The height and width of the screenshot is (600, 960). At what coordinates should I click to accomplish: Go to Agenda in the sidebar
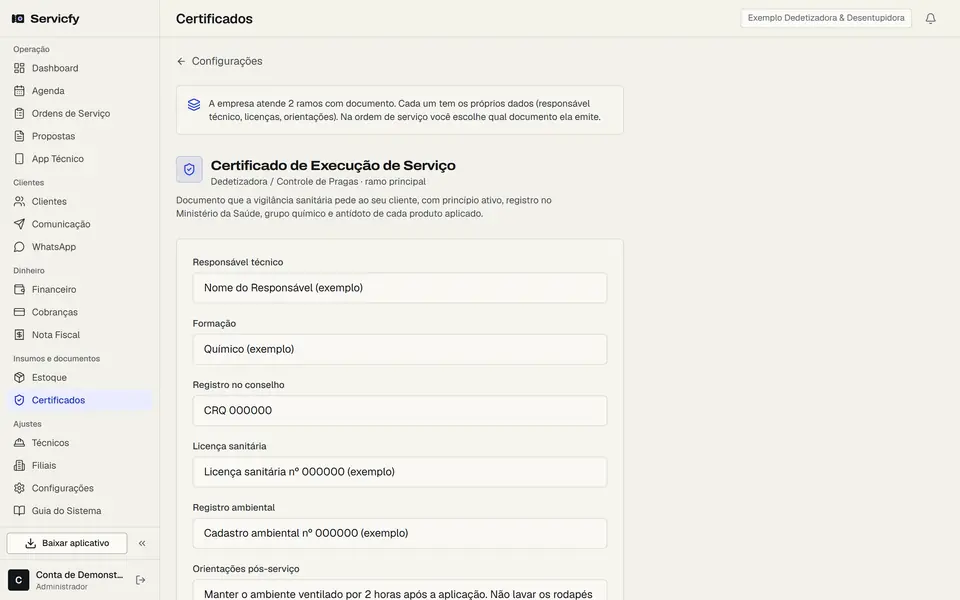(x=80, y=91)
